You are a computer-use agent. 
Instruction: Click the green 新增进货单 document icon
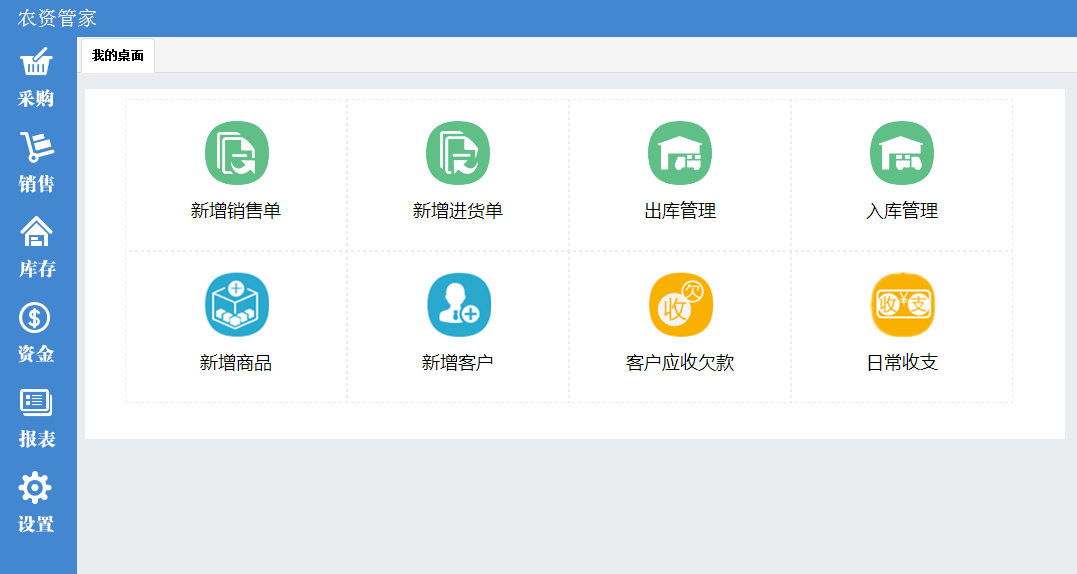[x=458, y=153]
